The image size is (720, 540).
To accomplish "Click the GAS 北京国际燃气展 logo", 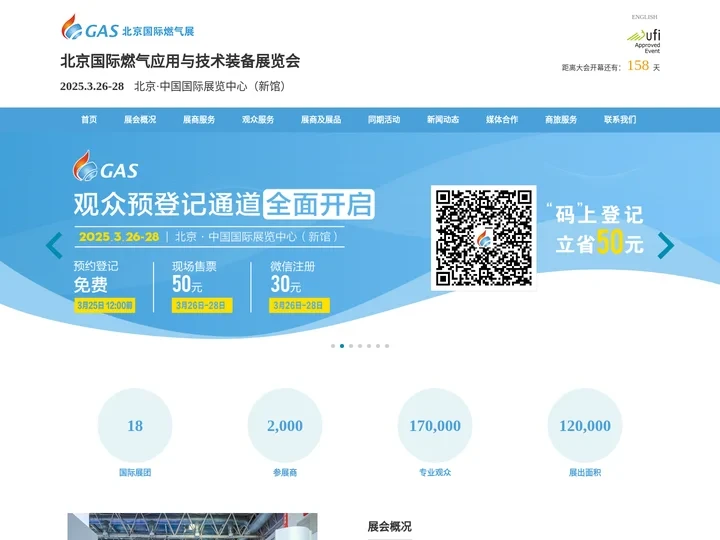I will [128, 27].
